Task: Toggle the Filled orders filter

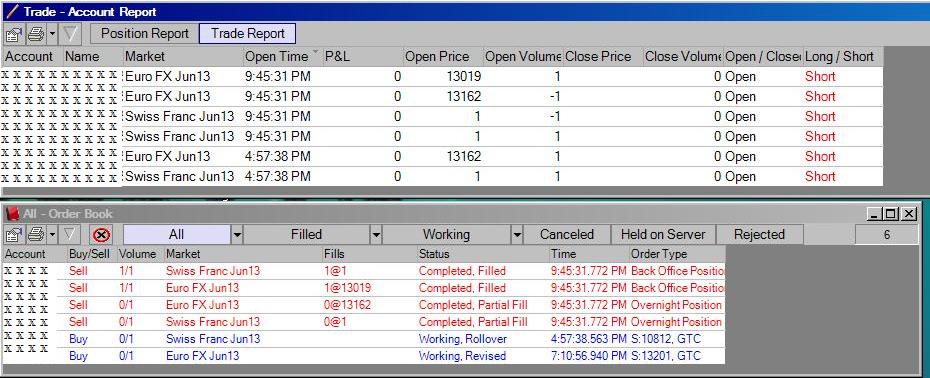Action: pyautogui.click(x=307, y=234)
